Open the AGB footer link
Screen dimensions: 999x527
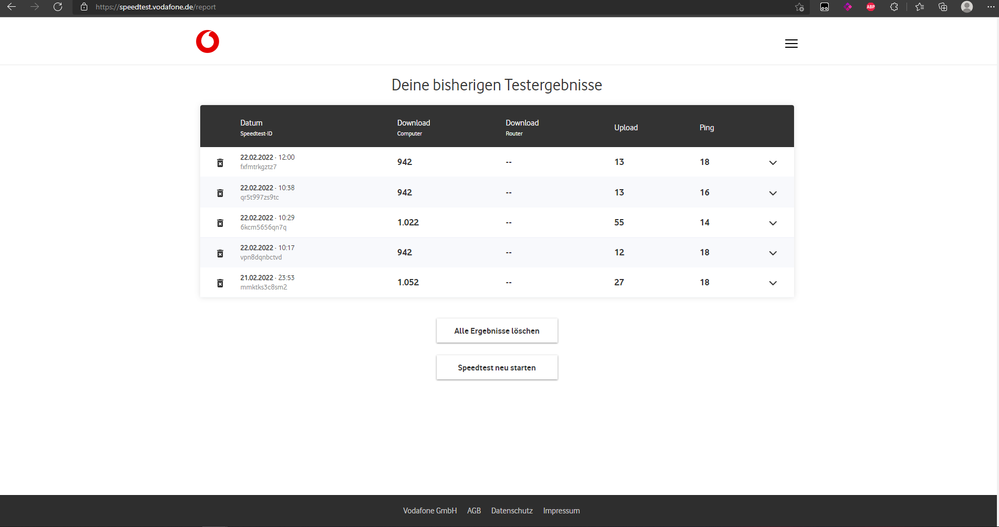[474, 510]
